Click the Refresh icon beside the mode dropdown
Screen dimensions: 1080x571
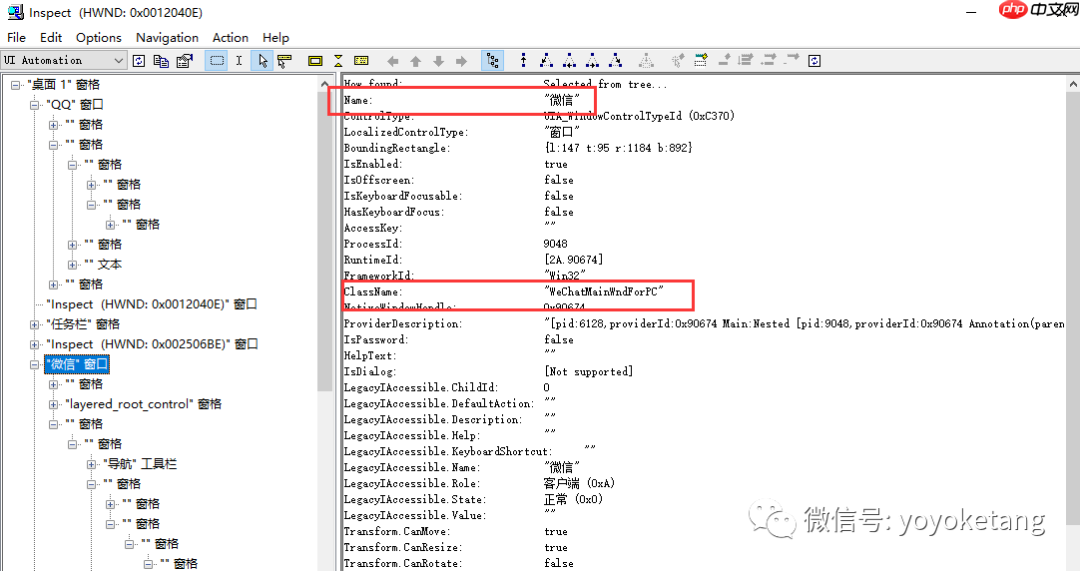pos(138,61)
